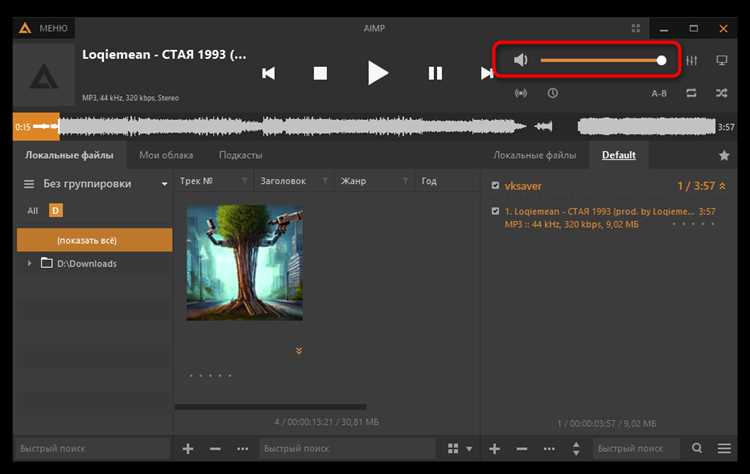The height and width of the screenshot is (474, 750).
Task: Toggle the Loqiemean track checkbox
Action: point(495,211)
